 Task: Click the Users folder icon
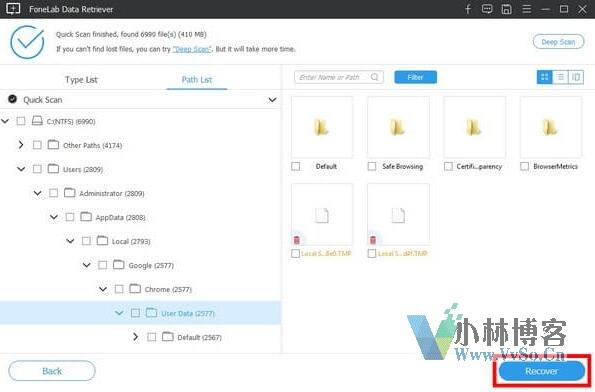click(x=54, y=169)
